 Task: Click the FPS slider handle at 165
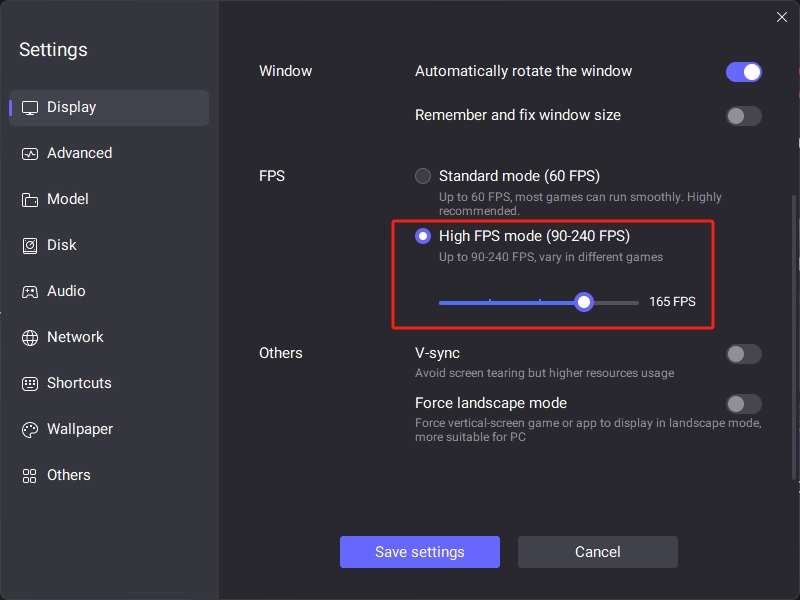[584, 302]
